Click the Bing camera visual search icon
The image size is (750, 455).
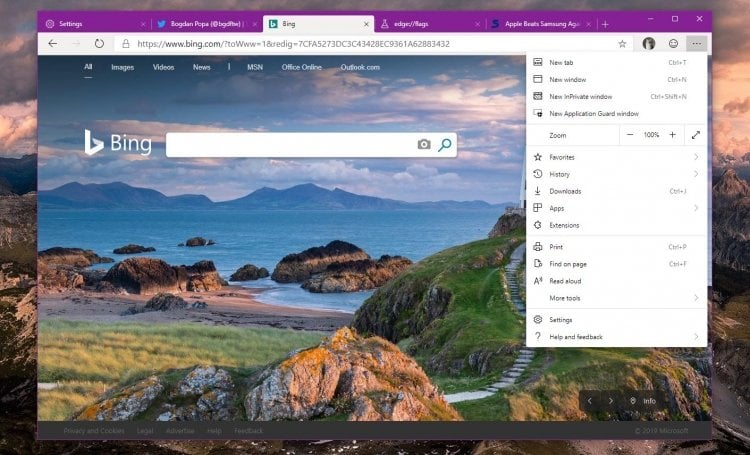click(424, 144)
